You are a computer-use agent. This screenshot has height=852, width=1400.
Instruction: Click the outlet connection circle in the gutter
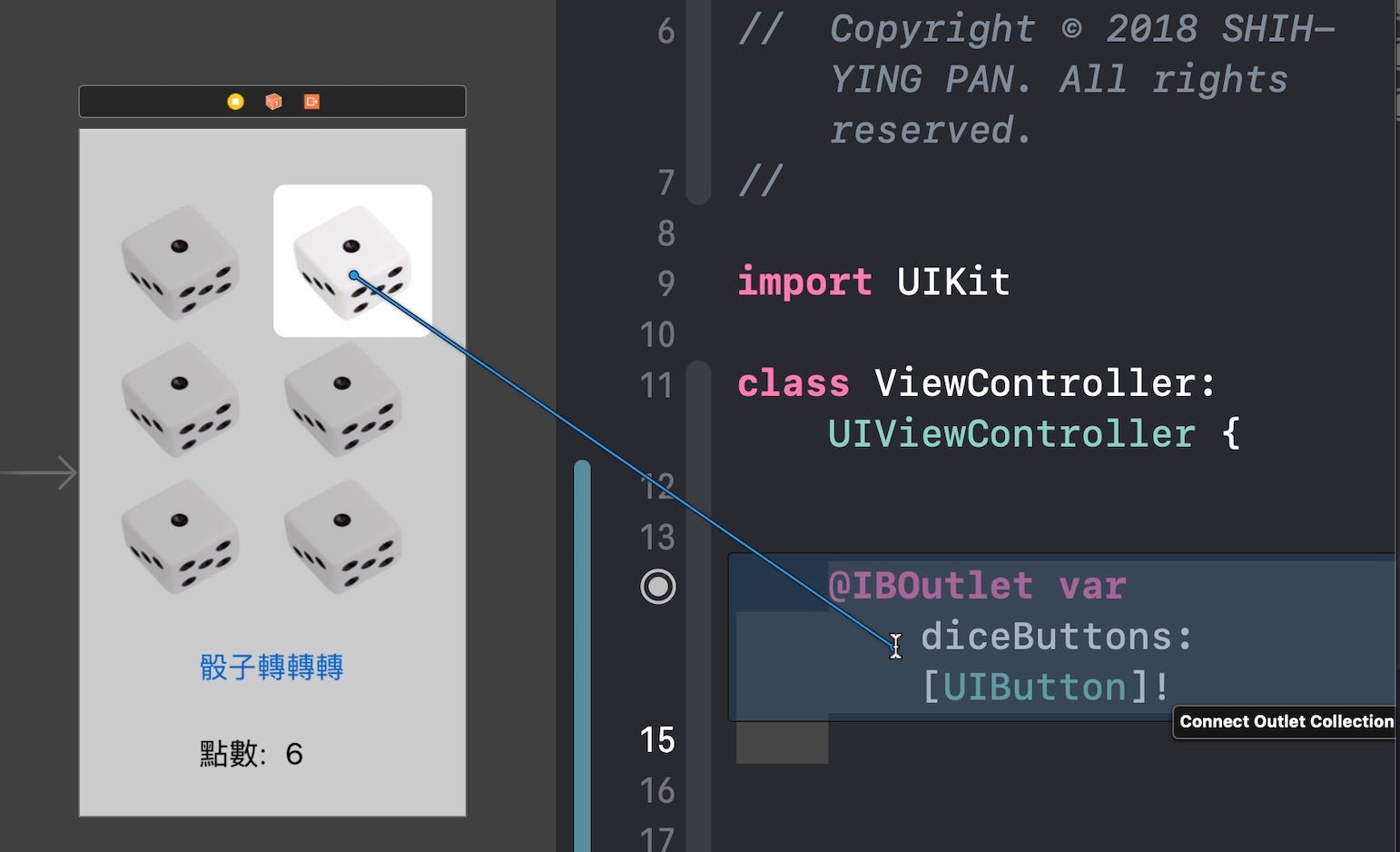click(x=658, y=587)
